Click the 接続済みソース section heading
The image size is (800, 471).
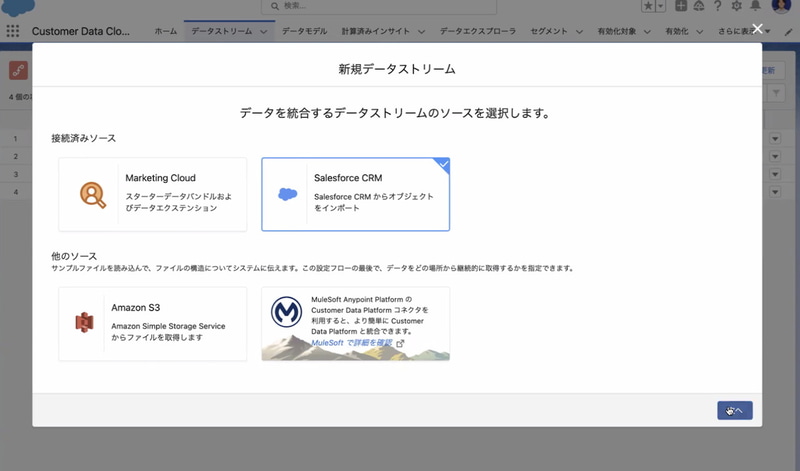coord(84,138)
